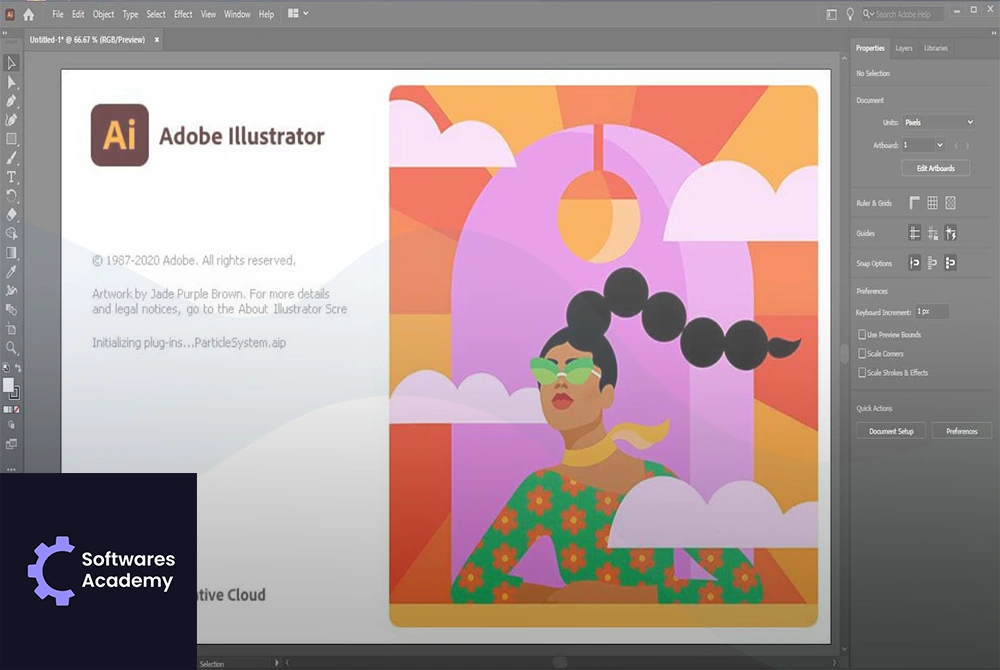Open the Object menu

[103, 14]
